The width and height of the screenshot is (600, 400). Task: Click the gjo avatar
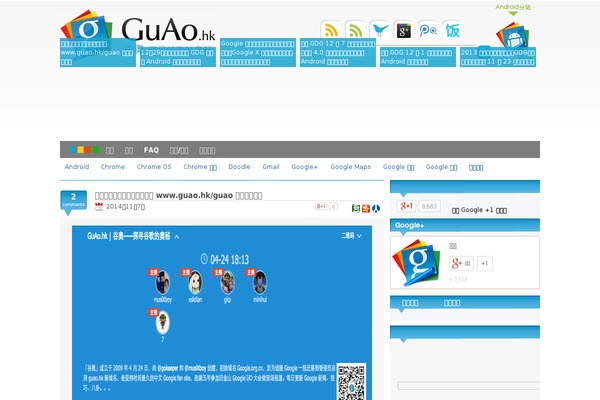[228, 282]
